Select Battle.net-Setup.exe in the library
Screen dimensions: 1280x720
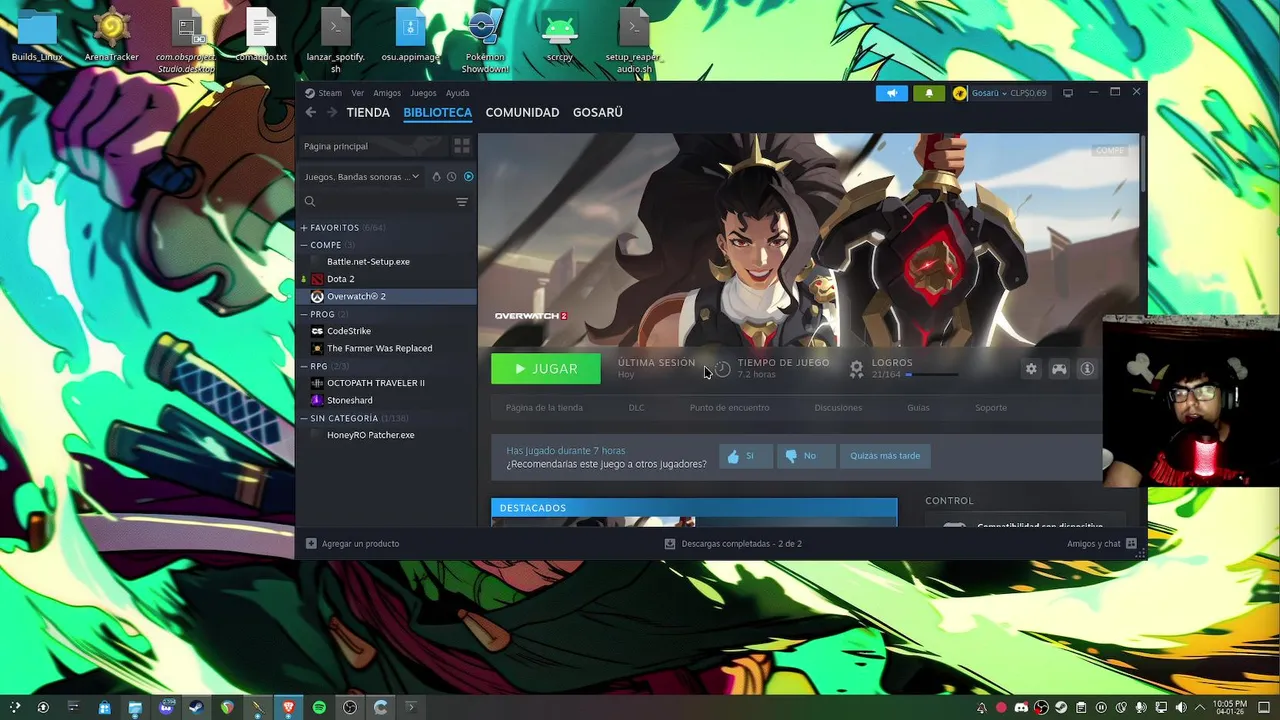coord(386,262)
